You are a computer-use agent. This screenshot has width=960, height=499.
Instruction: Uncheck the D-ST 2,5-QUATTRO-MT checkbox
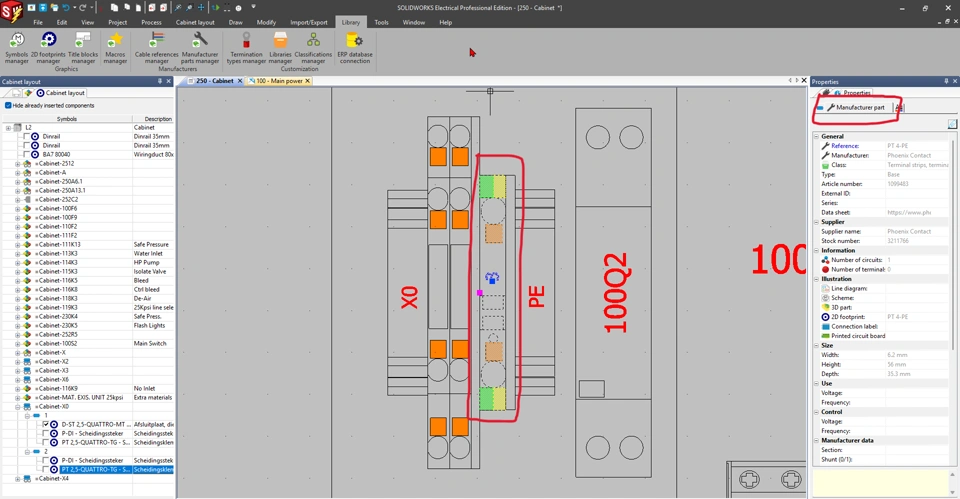pyautogui.click(x=46, y=424)
